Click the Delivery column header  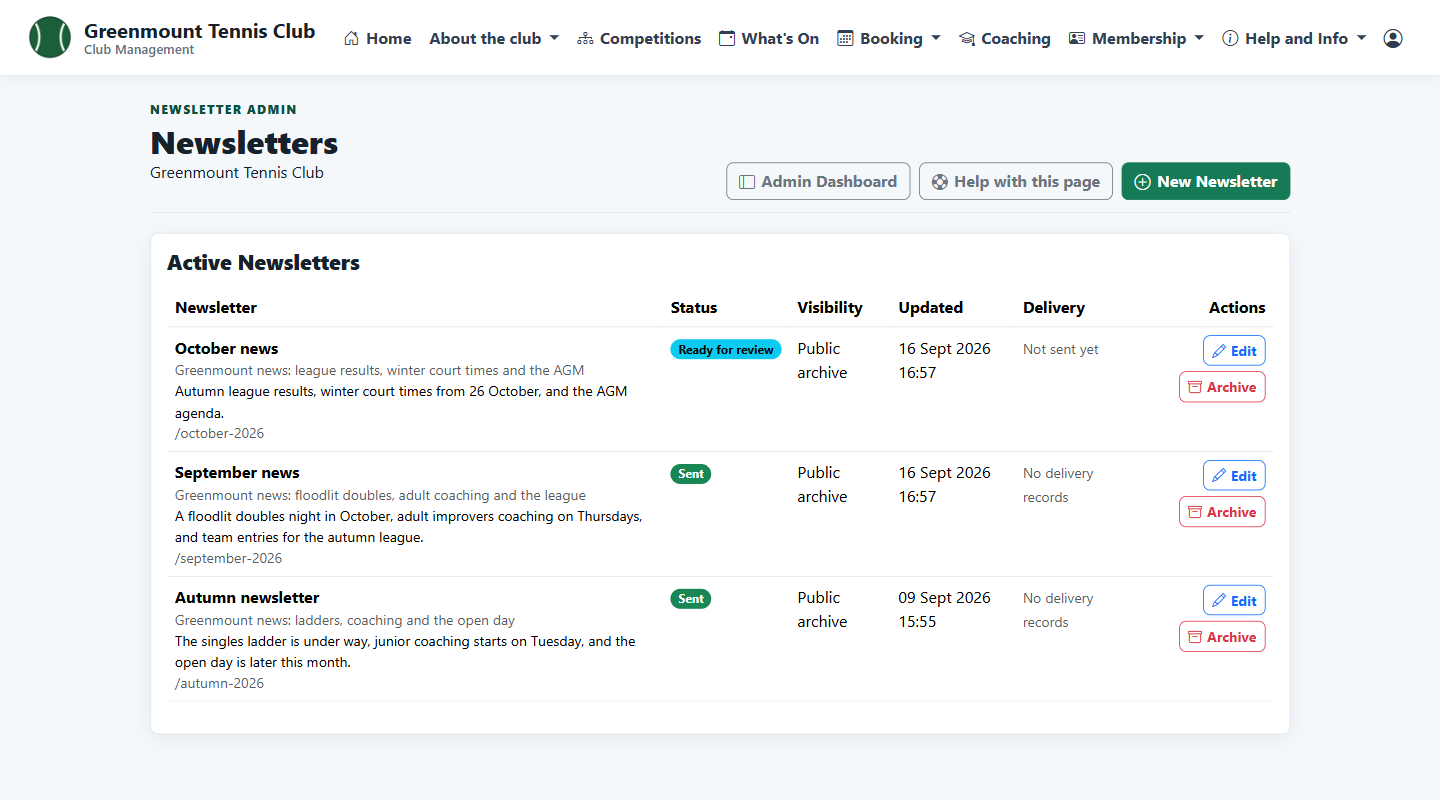point(1054,308)
